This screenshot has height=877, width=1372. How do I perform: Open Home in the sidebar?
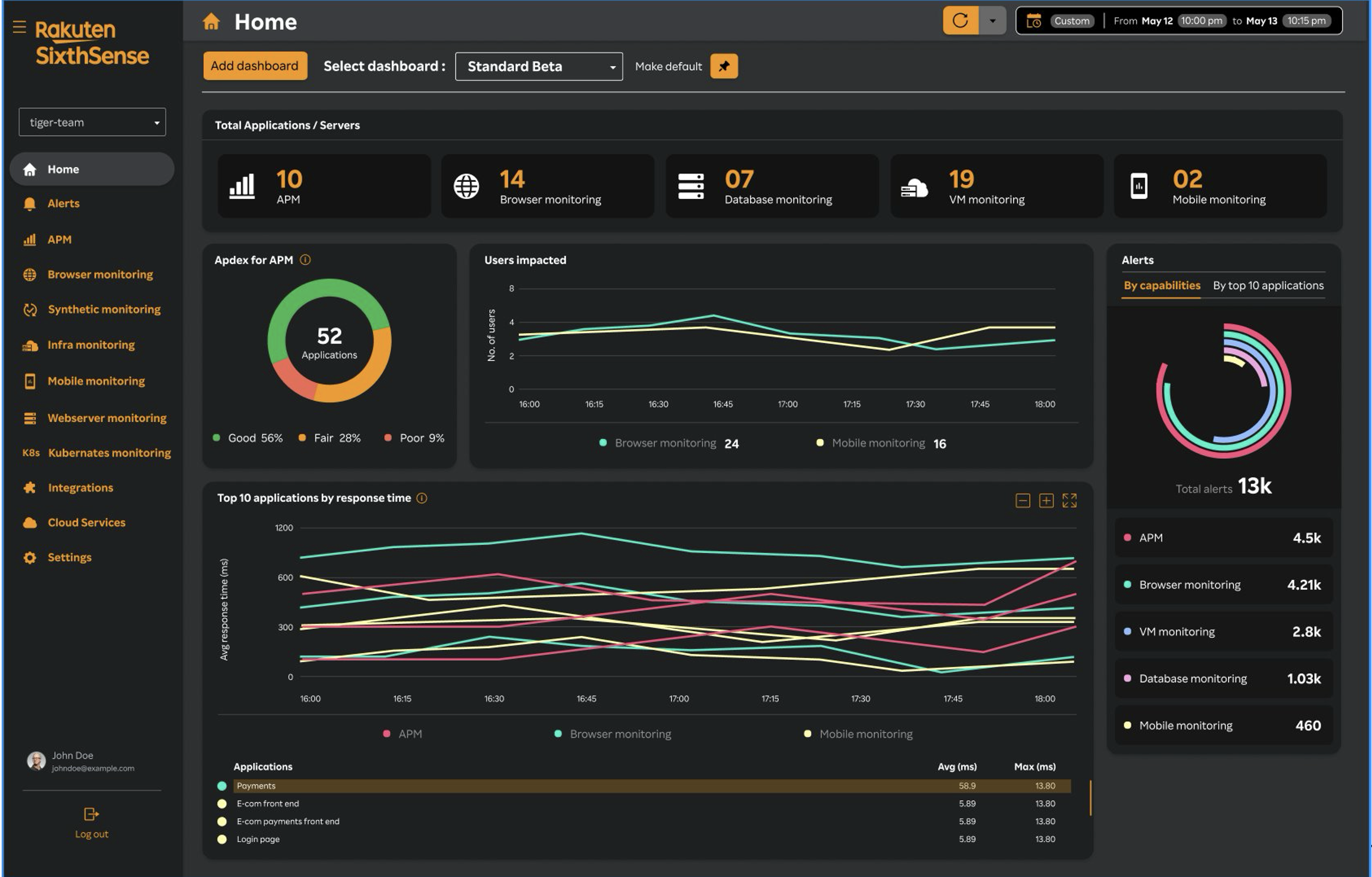[92, 169]
